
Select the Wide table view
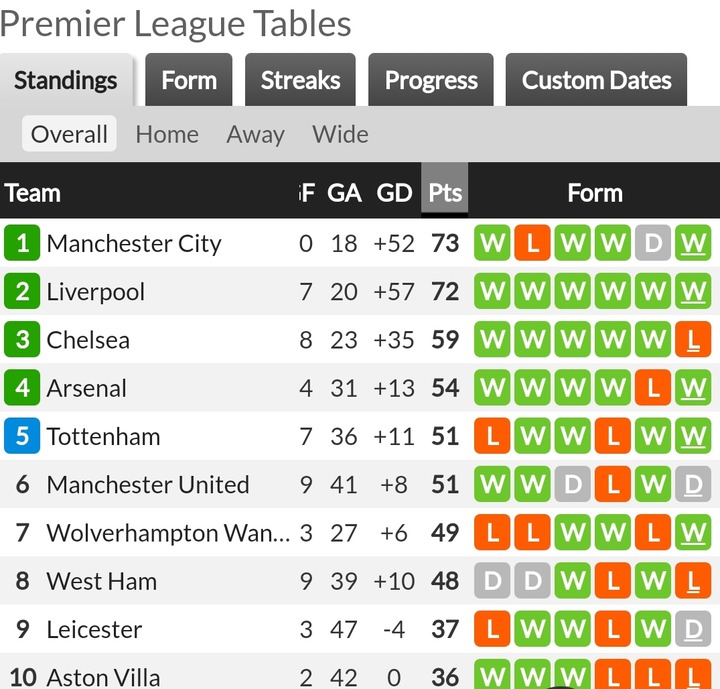coord(340,134)
